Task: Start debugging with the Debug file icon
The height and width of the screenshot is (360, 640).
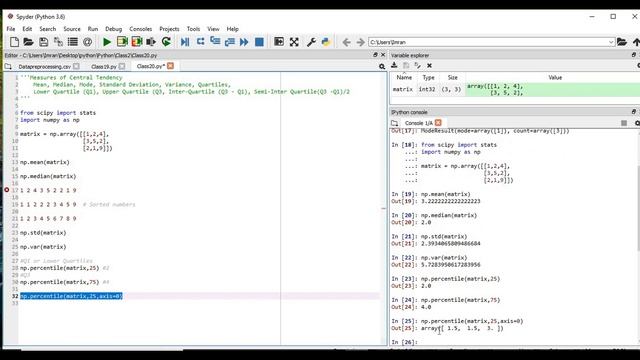Action: (x=185, y=42)
